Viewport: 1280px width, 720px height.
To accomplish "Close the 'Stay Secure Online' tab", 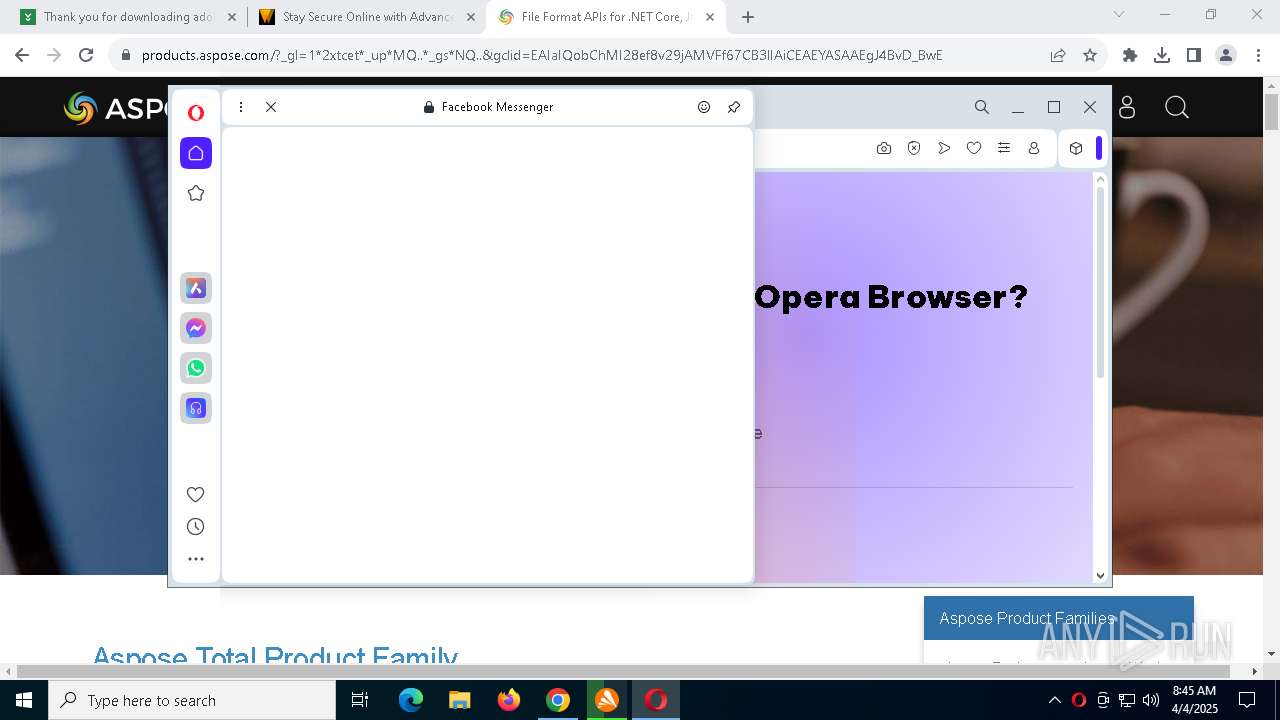I will [471, 17].
